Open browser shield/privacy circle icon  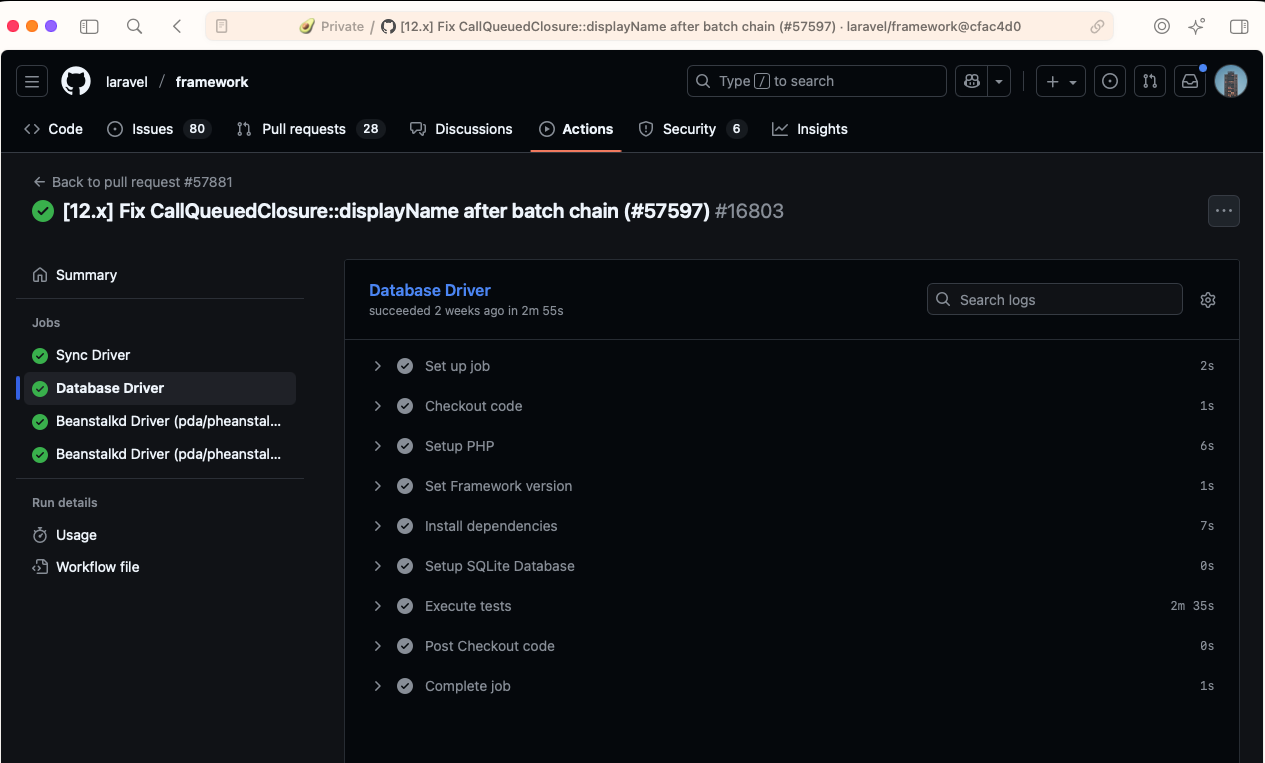coord(1162,27)
